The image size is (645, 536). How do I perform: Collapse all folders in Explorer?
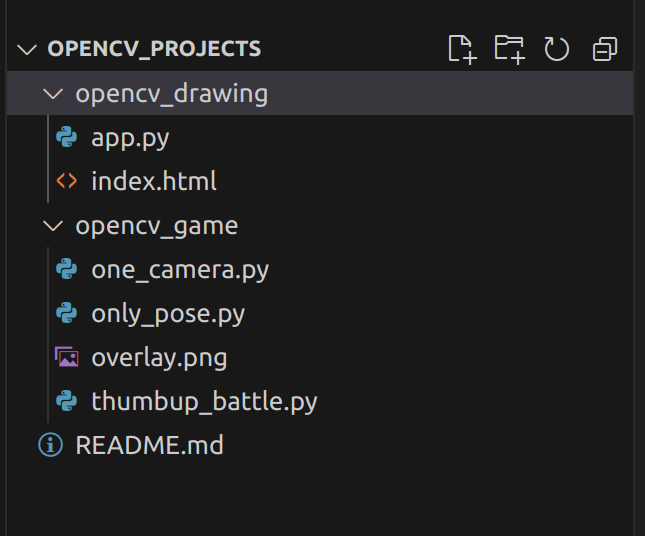click(605, 49)
